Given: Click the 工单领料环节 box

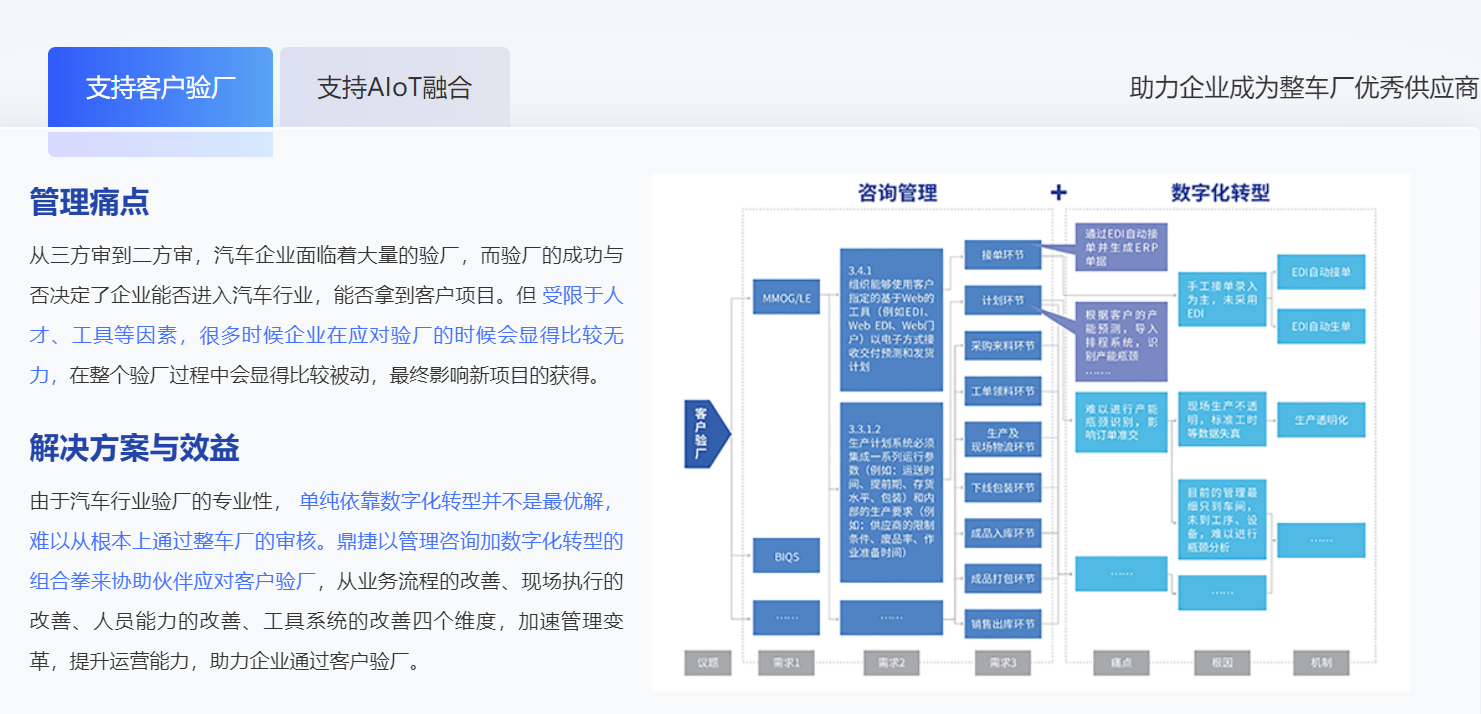Looking at the screenshot, I should pyautogui.click(x=1002, y=391).
